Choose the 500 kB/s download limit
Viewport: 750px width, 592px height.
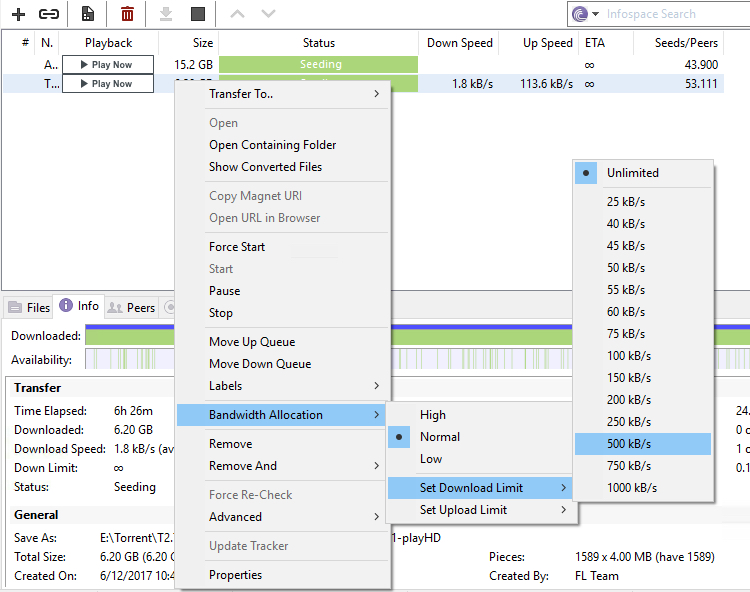pos(628,444)
